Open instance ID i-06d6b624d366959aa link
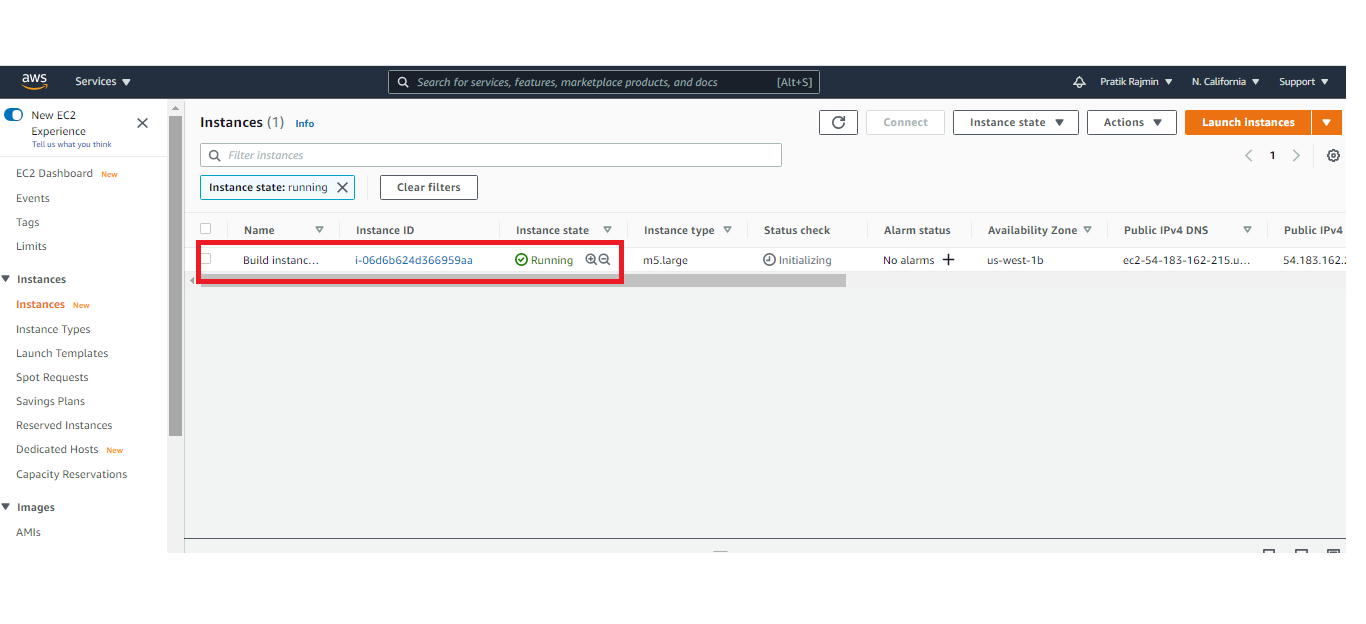Viewport: 1366px width, 624px height. 414,260
